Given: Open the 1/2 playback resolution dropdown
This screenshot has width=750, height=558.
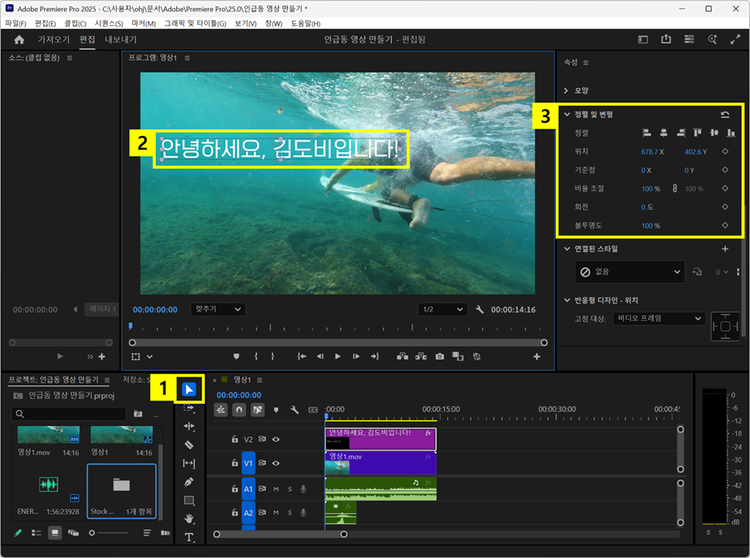Looking at the screenshot, I should coord(442,310).
